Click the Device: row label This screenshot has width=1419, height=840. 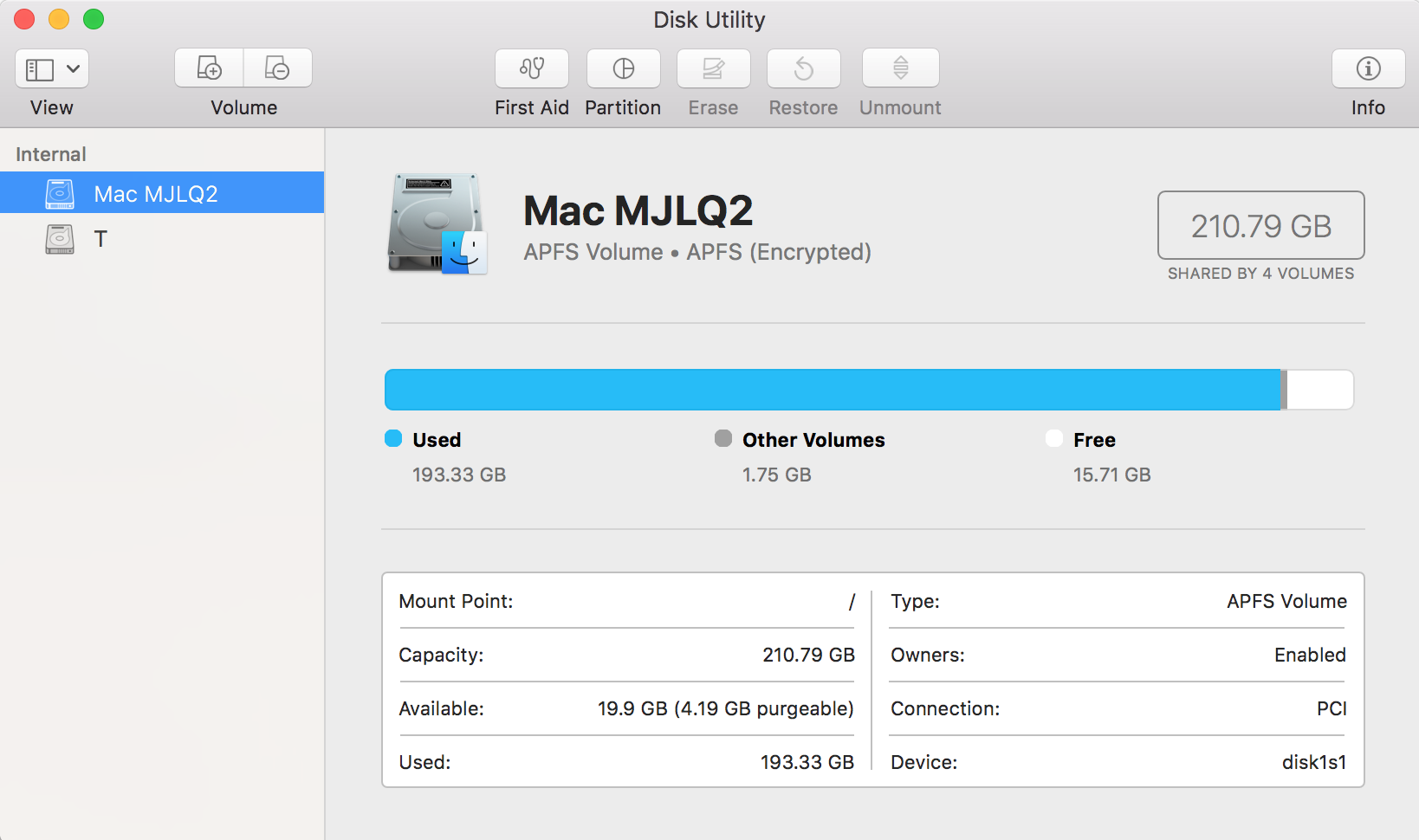924,762
